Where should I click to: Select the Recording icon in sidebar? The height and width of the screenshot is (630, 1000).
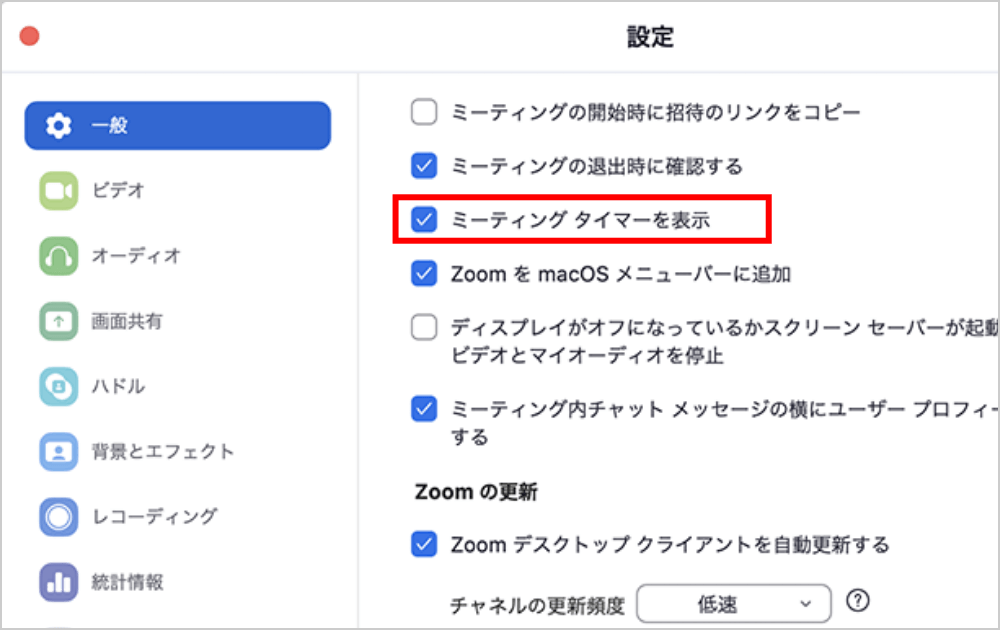click(x=59, y=517)
